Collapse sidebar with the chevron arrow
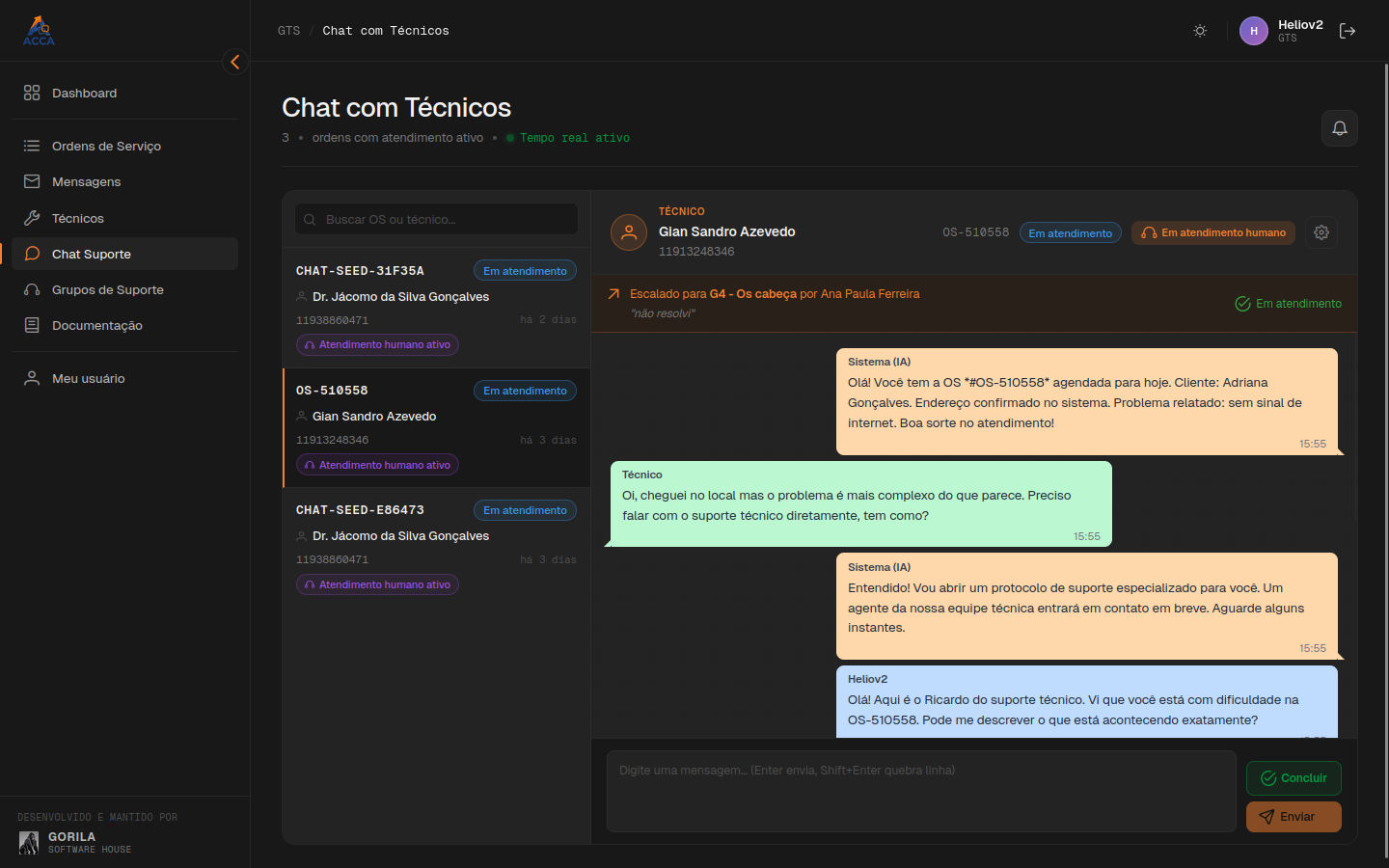Image resolution: width=1389 pixels, height=868 pixels. point(234,62)
